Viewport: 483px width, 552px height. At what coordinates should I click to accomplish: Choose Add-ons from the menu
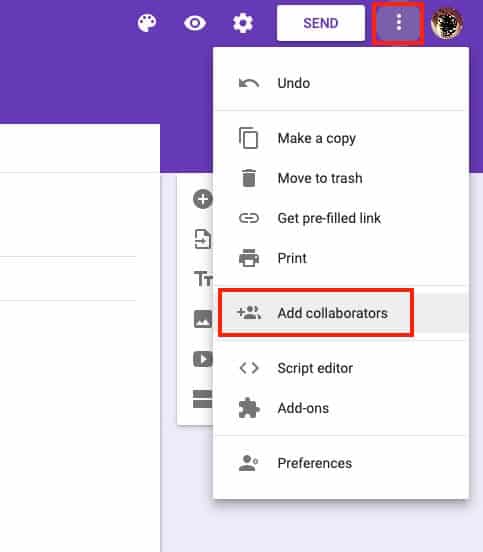click(x=341, y=408)
